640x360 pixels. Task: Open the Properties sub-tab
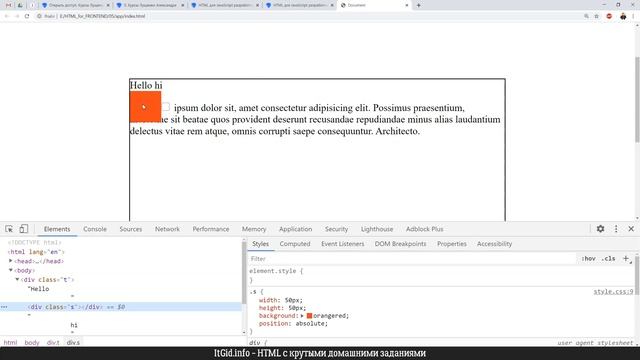[452, 244]
